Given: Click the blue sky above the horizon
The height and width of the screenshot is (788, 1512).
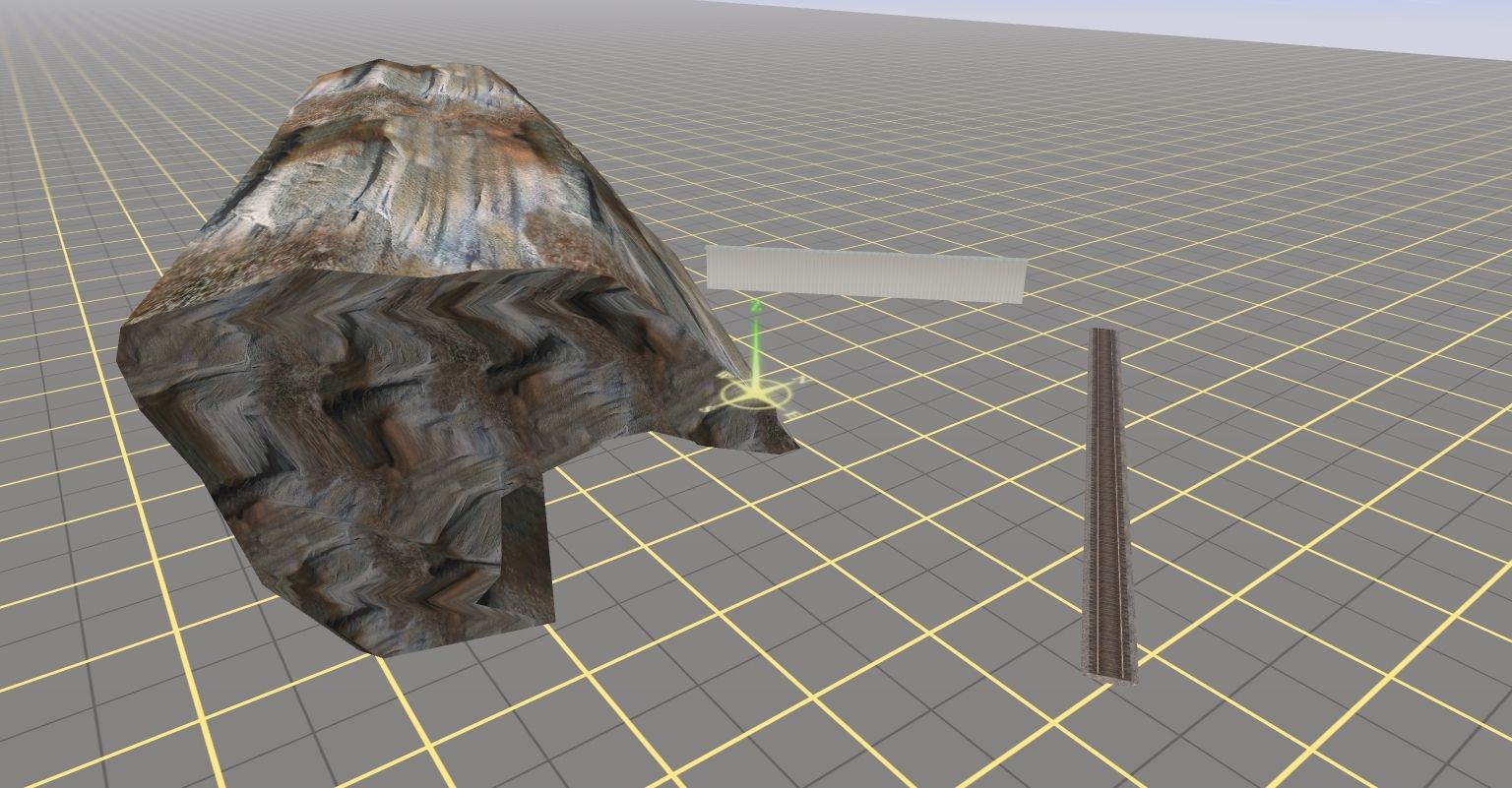Looking at the screenshot, I should tap(1280, 20).
